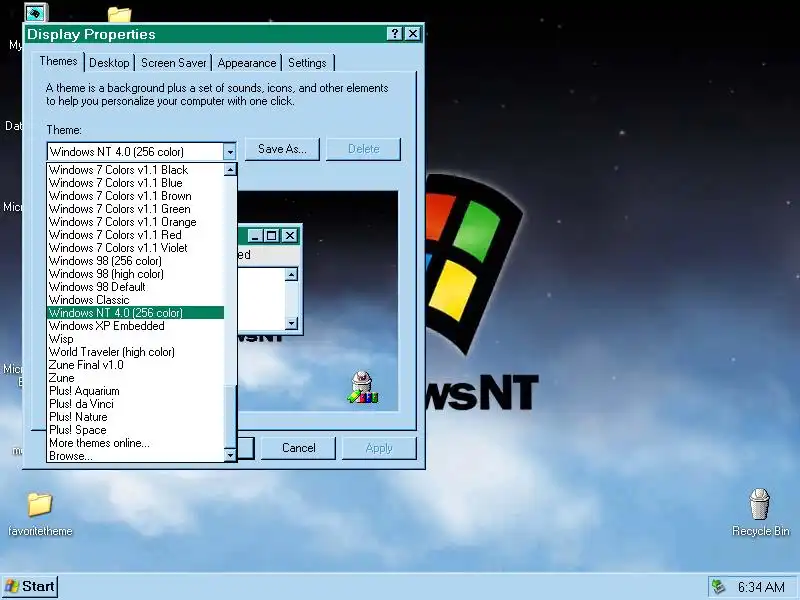Click theme list scrollbar up arrow
The image size is (800, 600).
pyautogui.click(x=230, y=169)
